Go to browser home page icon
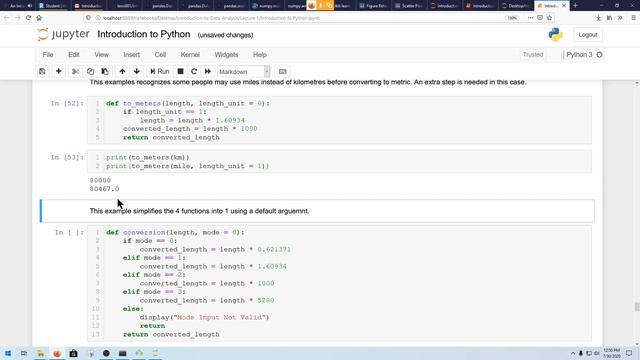This screenshot has width=640, height=360. pyautogui.click(x=39, y=18)
